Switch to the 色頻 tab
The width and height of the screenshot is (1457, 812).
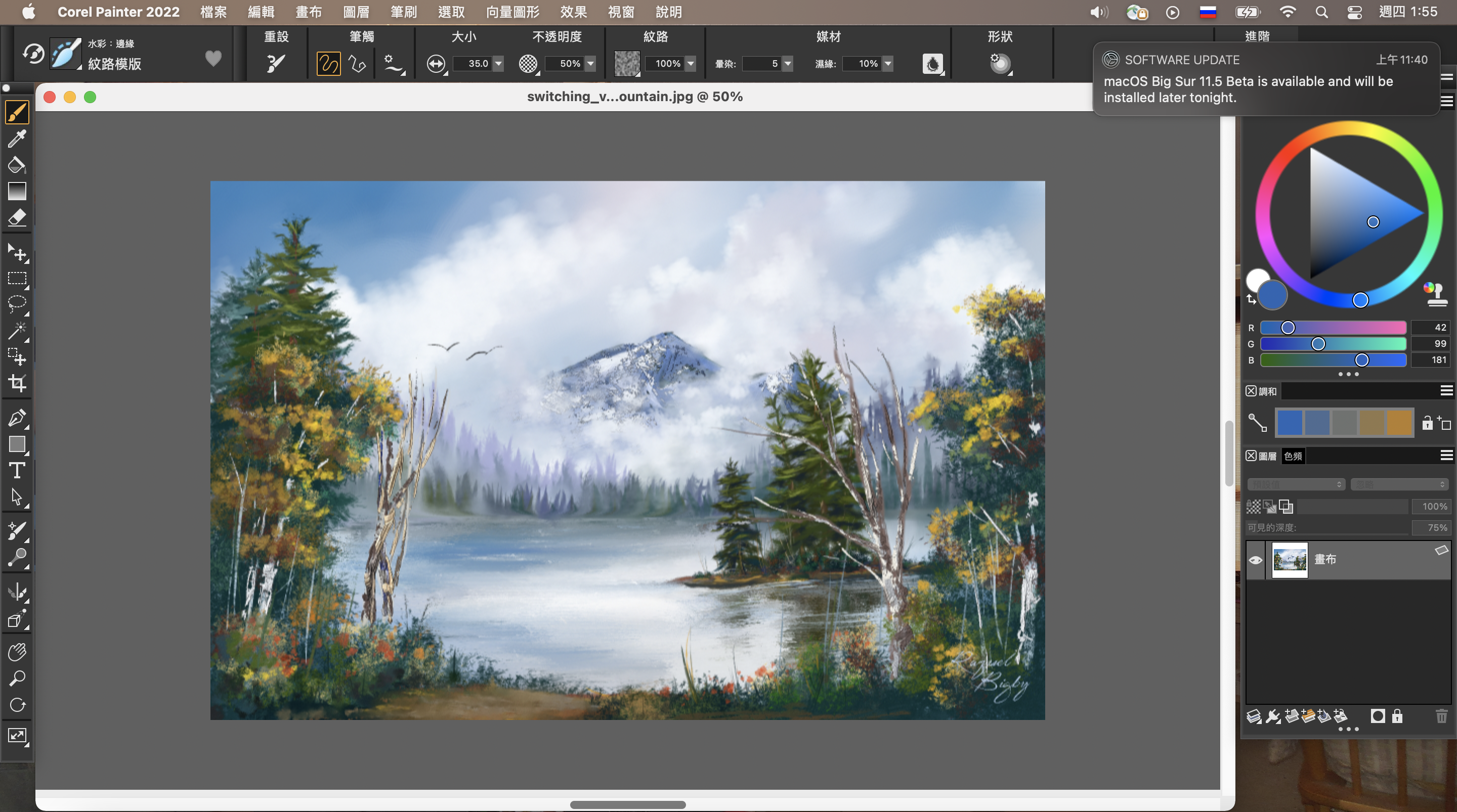(1293, 456)
